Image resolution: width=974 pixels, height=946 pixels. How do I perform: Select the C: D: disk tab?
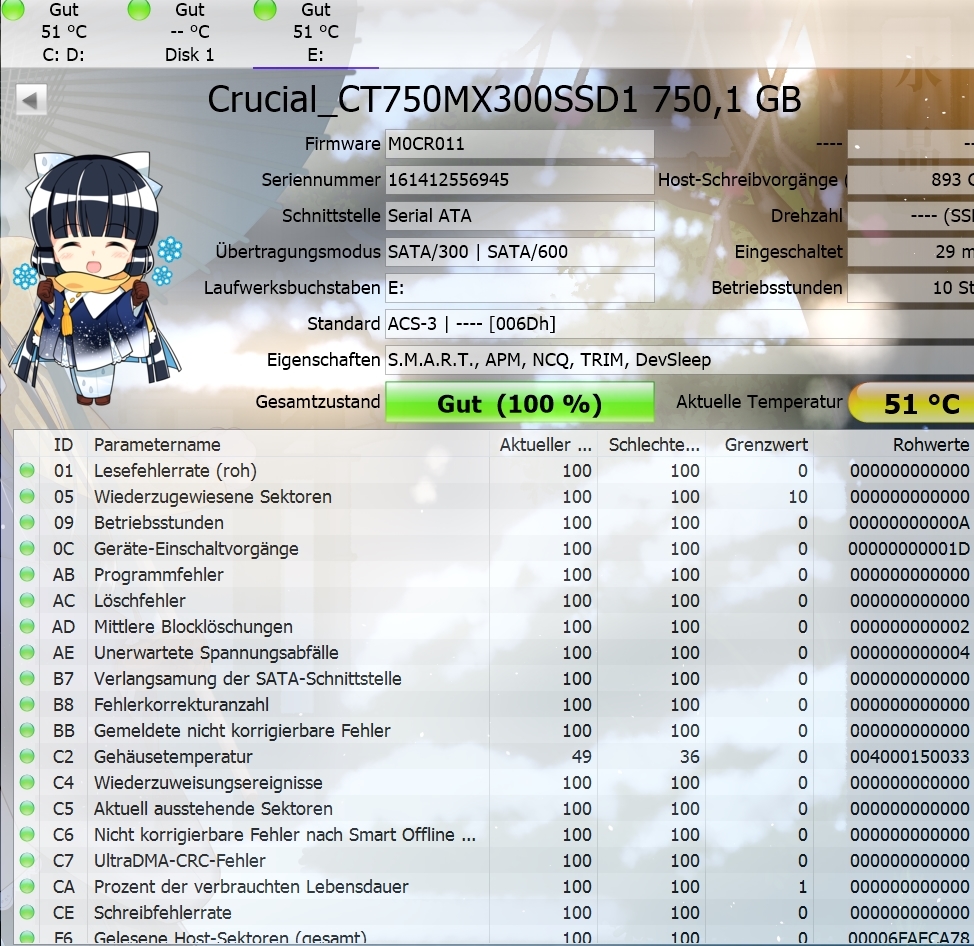63,32
